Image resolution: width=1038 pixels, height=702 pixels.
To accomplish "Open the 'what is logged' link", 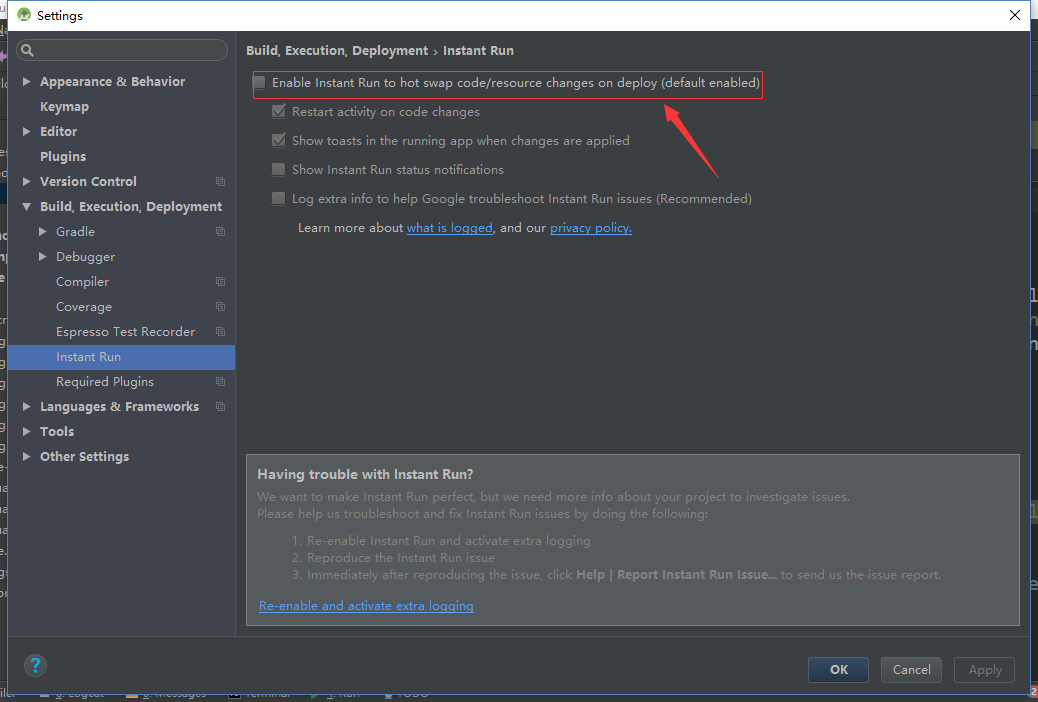I will [x=449, y=228].
